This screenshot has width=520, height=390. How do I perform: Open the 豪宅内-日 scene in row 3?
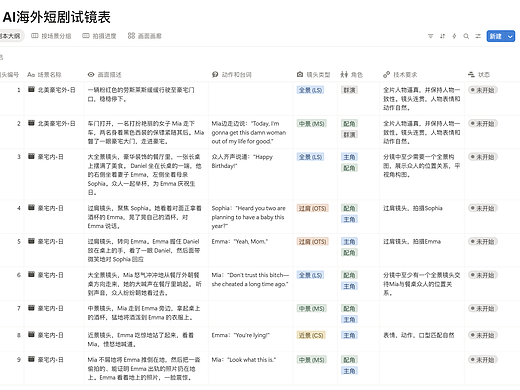[51, 157]
